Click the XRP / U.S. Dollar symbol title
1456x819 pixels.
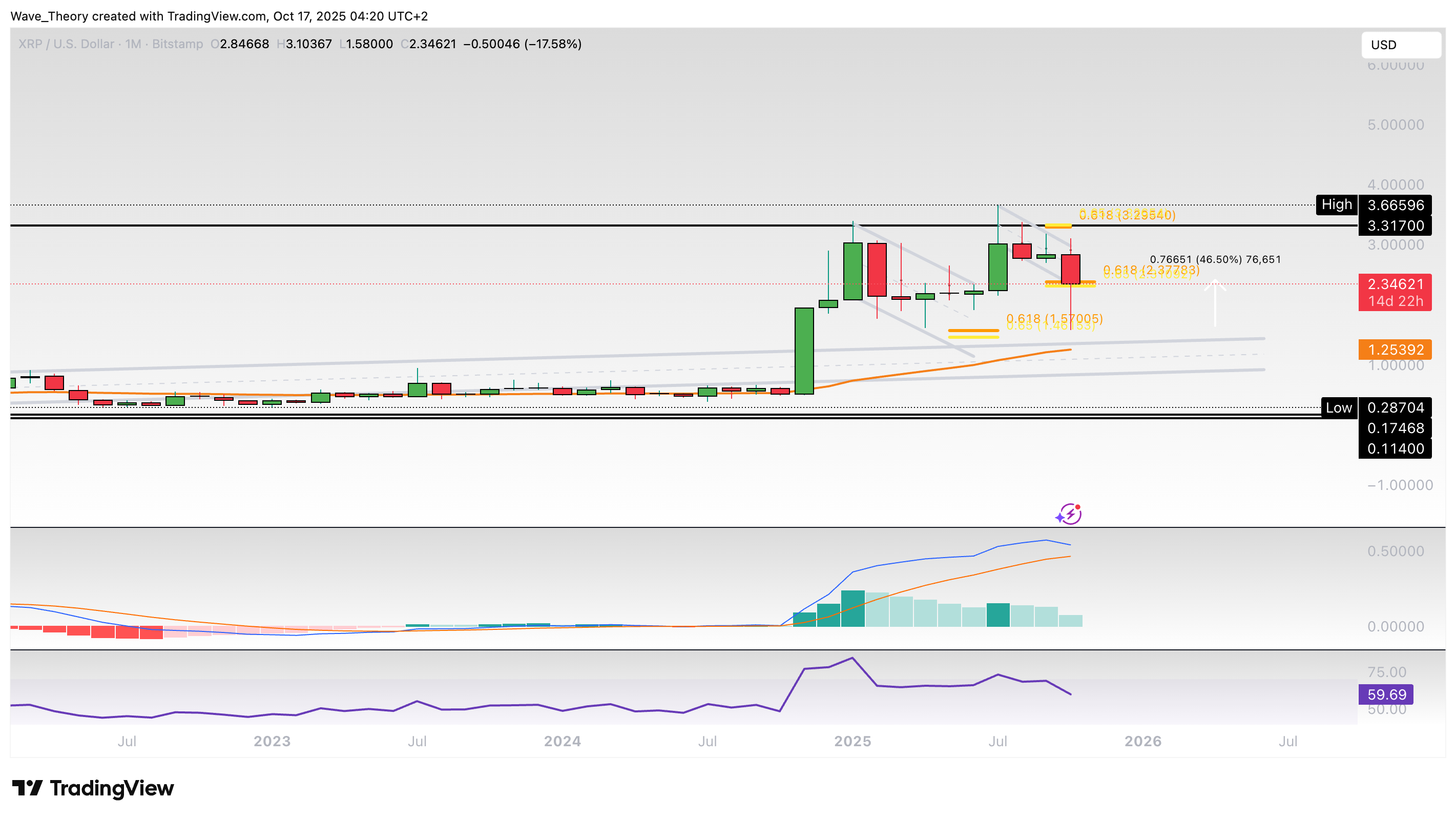point(66,44)
